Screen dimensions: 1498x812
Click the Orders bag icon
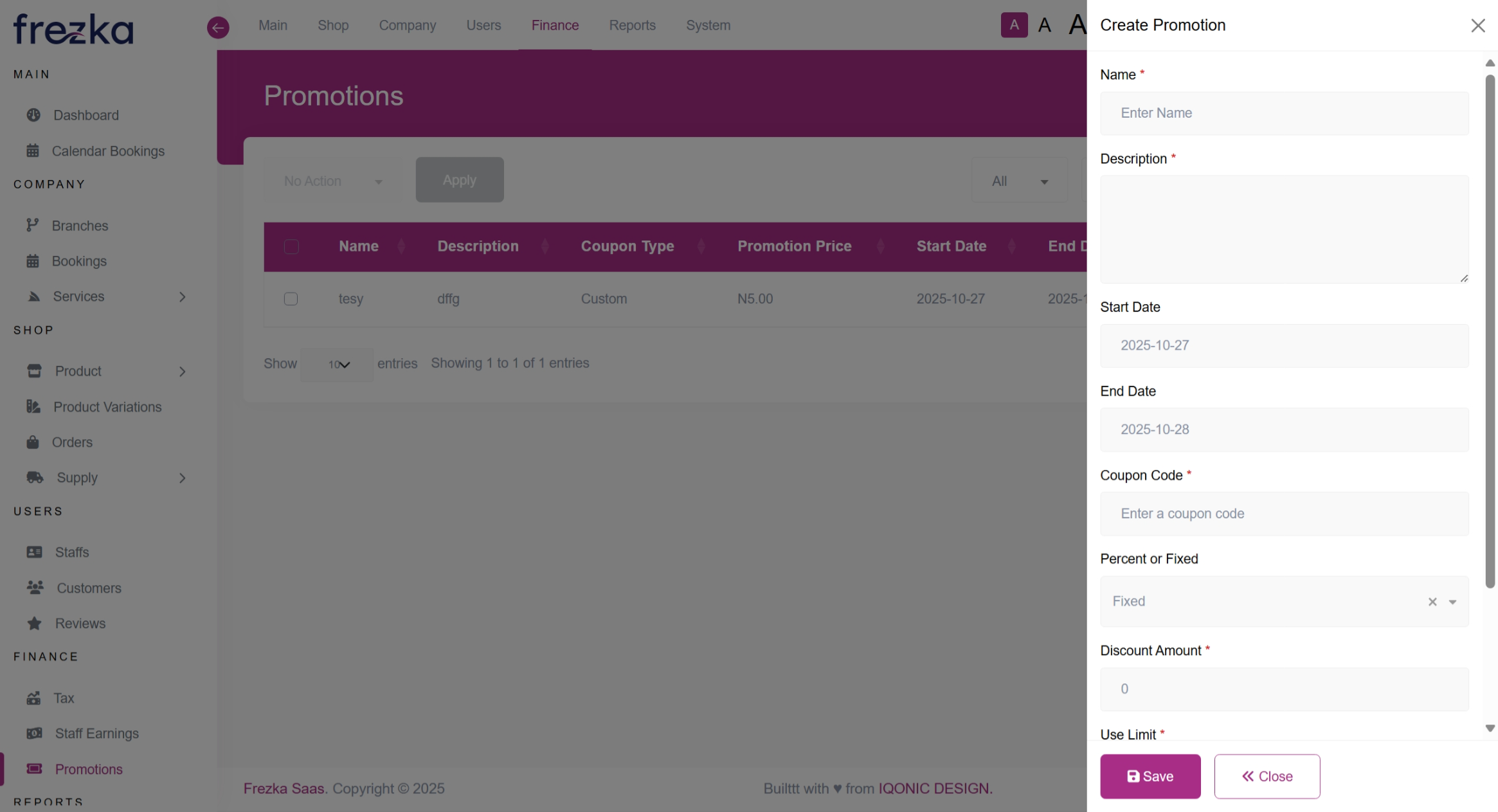(x=33, y=442)
